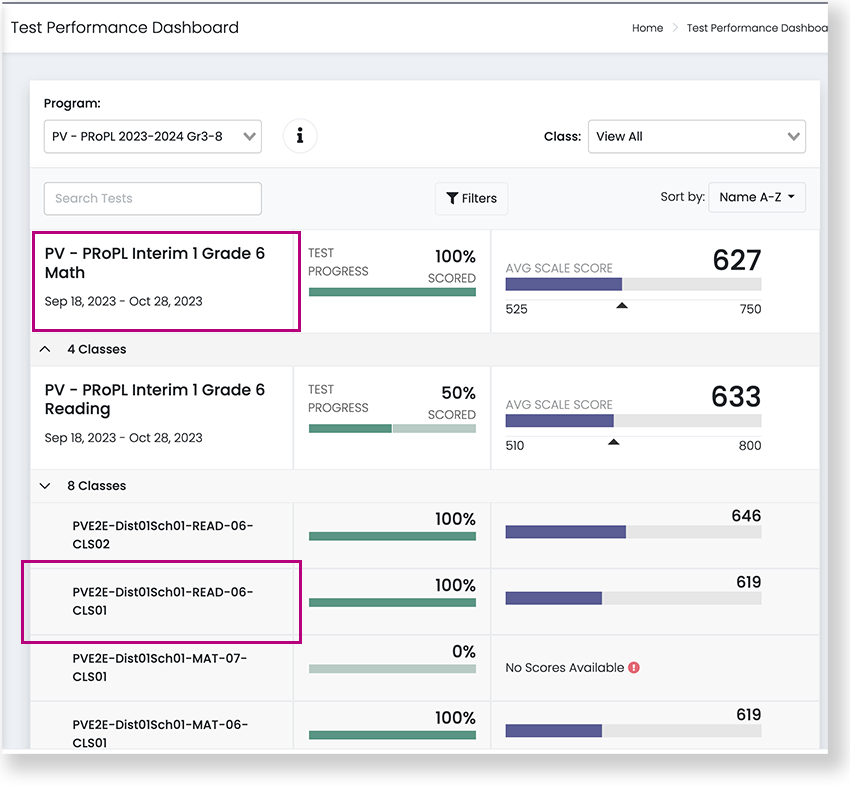Click the Grade 6 Reading 50% progress bar
Image resolution: width=850 pixels, height=786 pixels.
point(392,428)
